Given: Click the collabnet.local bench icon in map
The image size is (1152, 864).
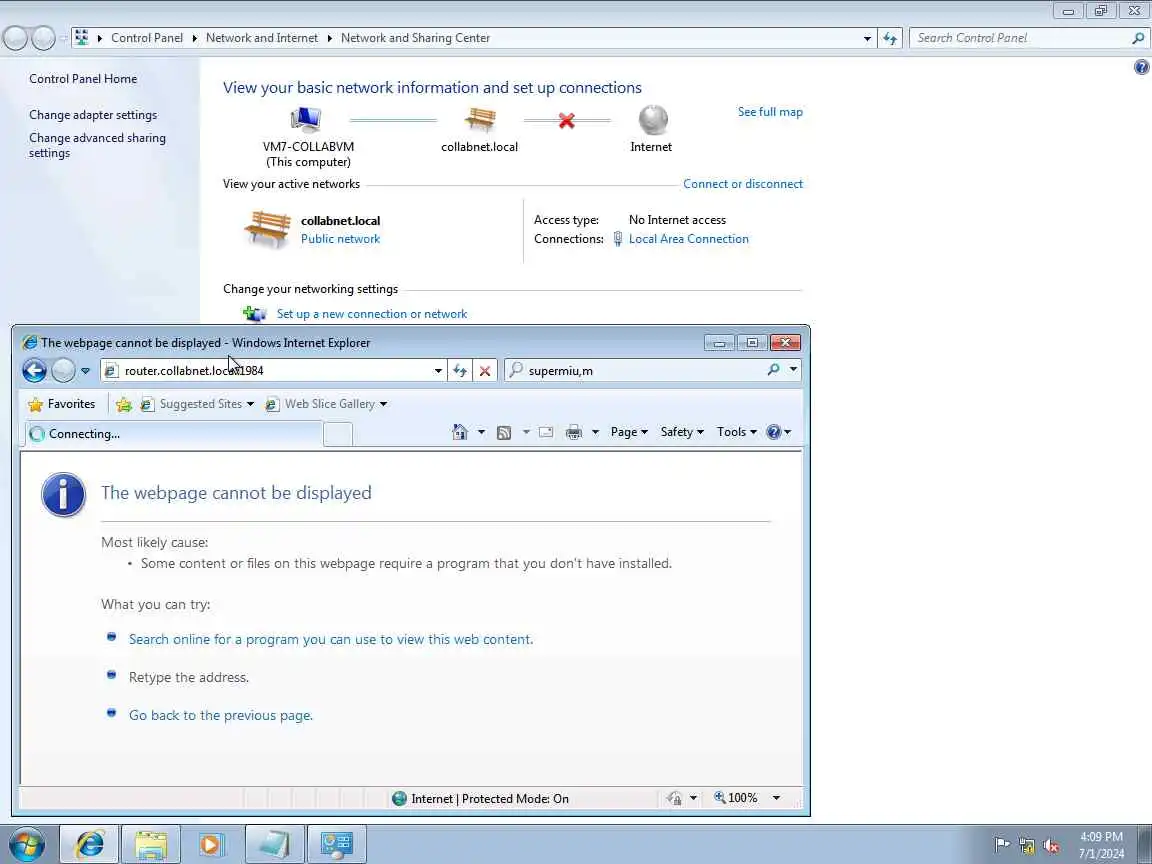Looking at the screenshot, I should (x=480, y=119).
